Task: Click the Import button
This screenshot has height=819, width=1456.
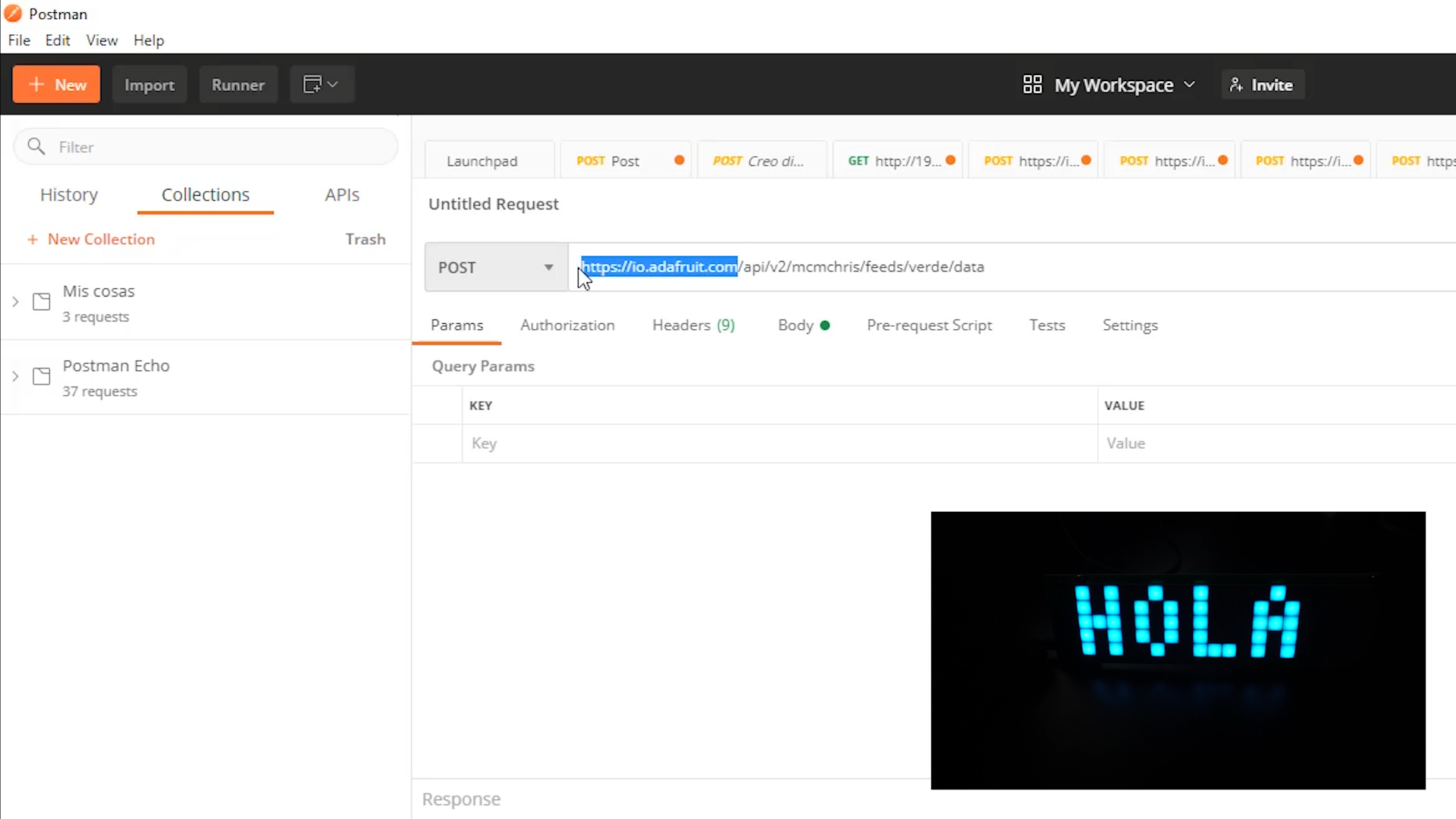Action: pos(149,84)
